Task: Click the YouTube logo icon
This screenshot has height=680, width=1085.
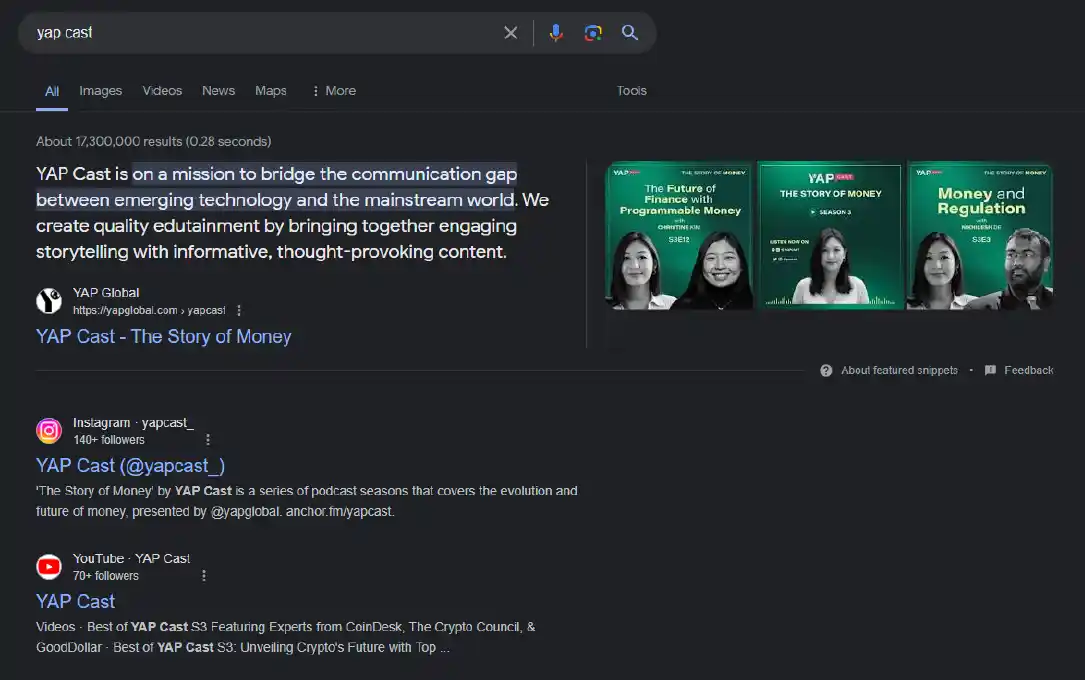Action: (49, 567)
